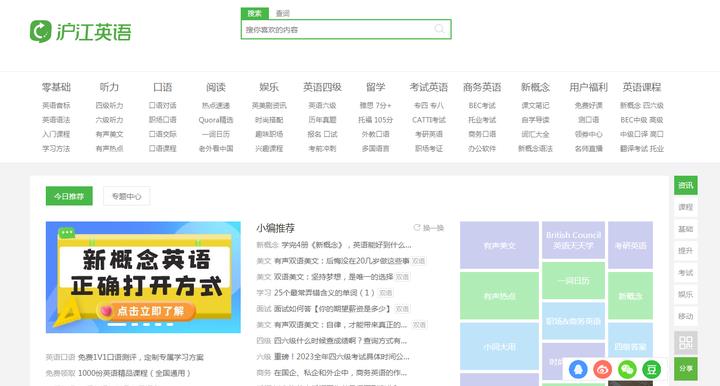Open the 口语 menu heading
Viewport: 720px width, 386px height.
pos(163,87)
